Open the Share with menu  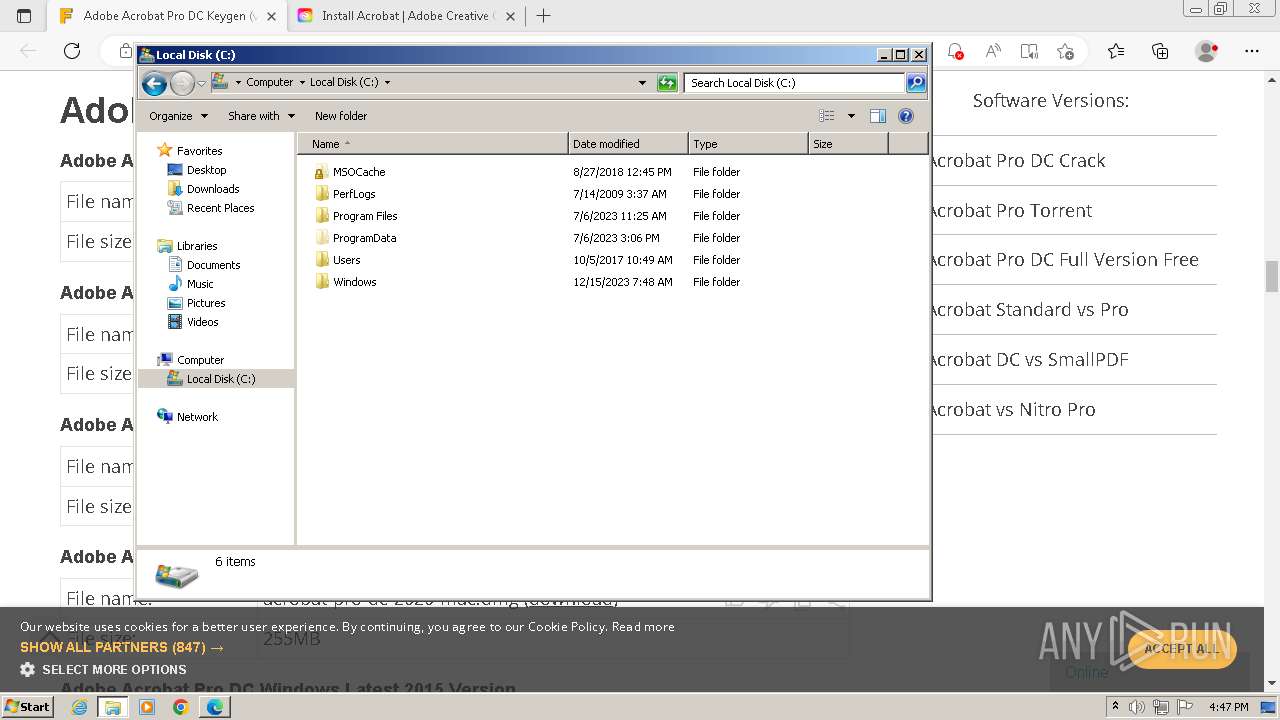point(261,116)
